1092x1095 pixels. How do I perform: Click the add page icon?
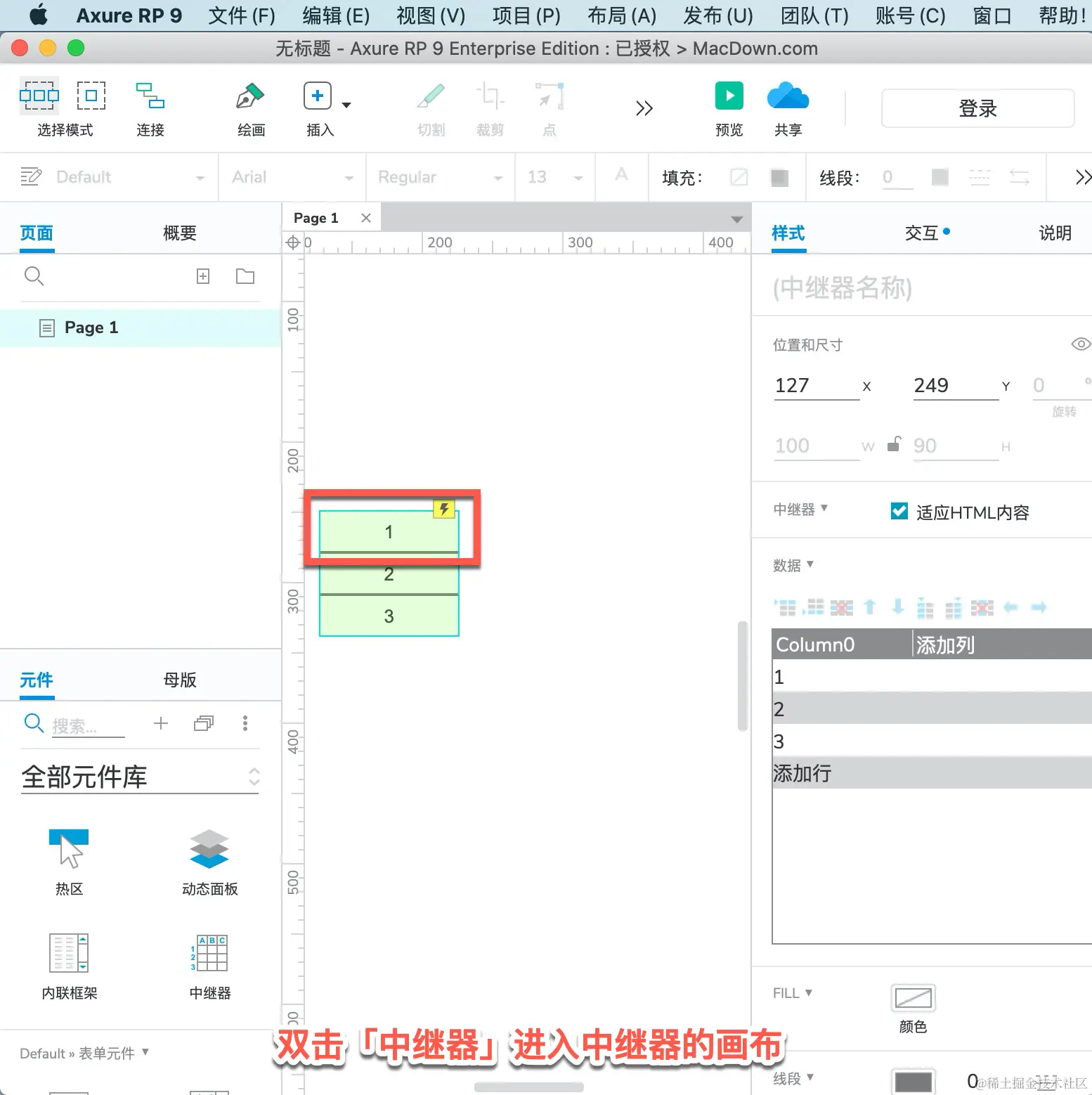click(203, 276)
